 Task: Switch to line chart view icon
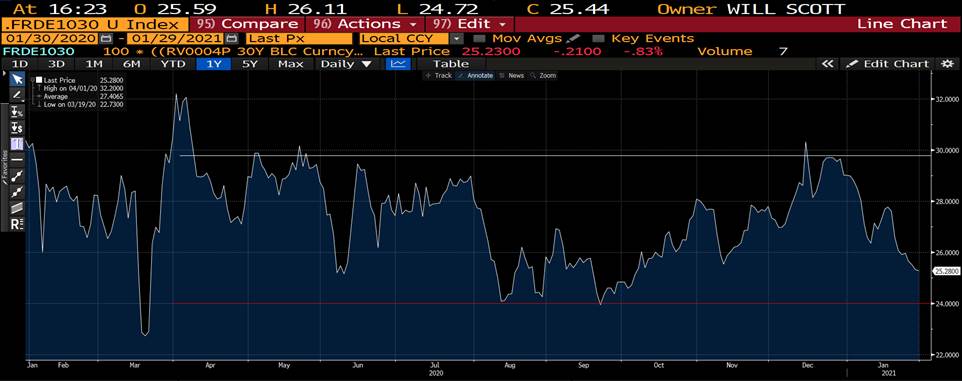click(399, 64)
